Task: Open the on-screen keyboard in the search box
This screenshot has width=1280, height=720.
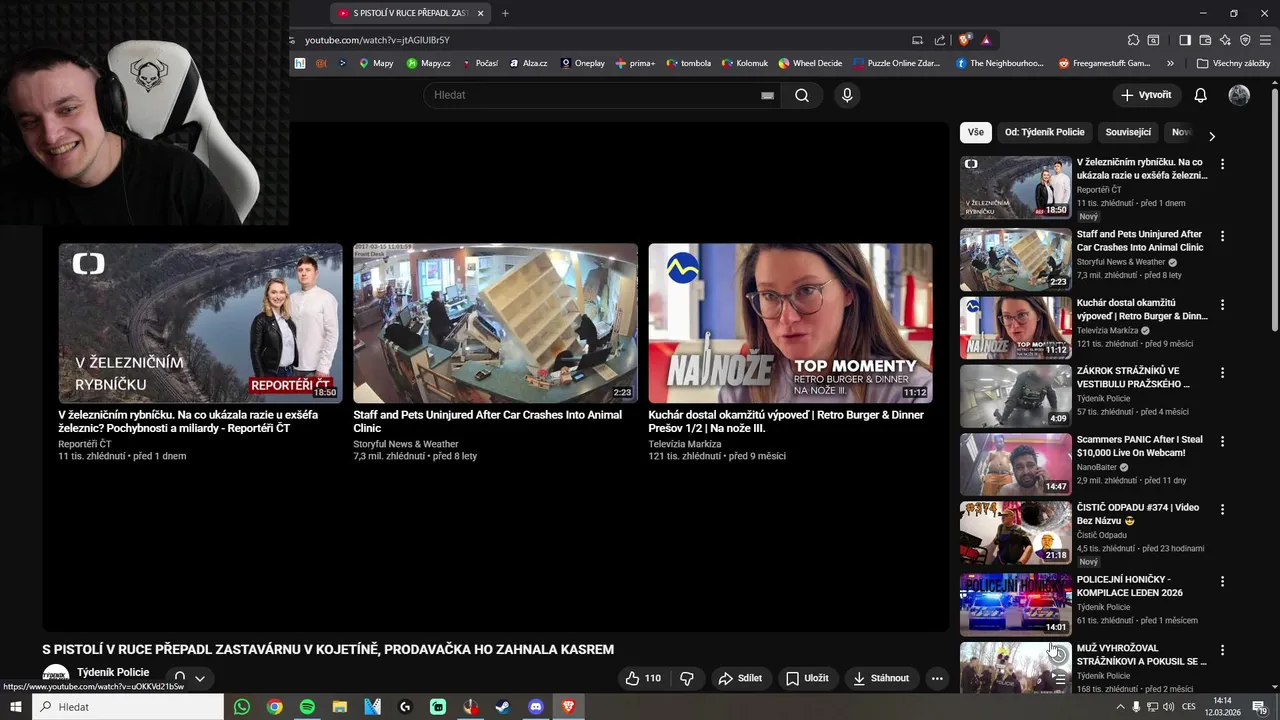Action: [x=767, y=95]
